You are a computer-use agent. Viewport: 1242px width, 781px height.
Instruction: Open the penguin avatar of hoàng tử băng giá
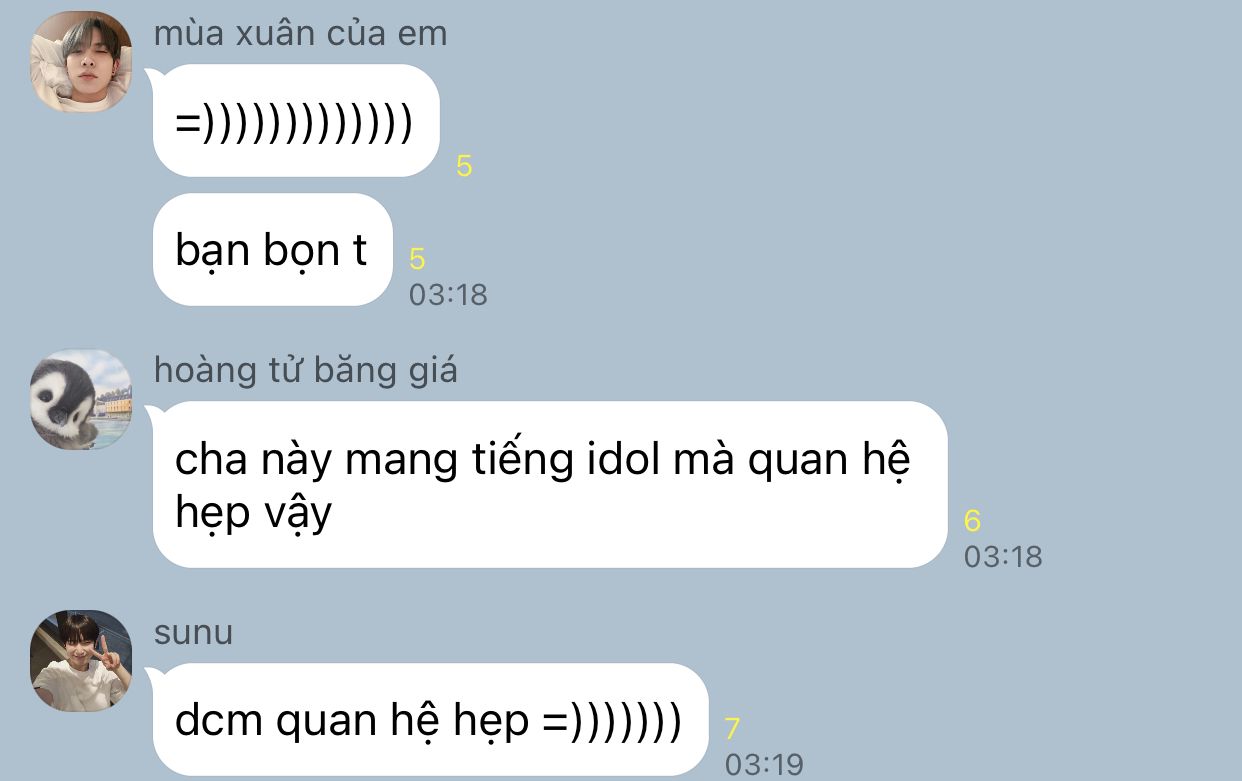(x=81, y=399)
